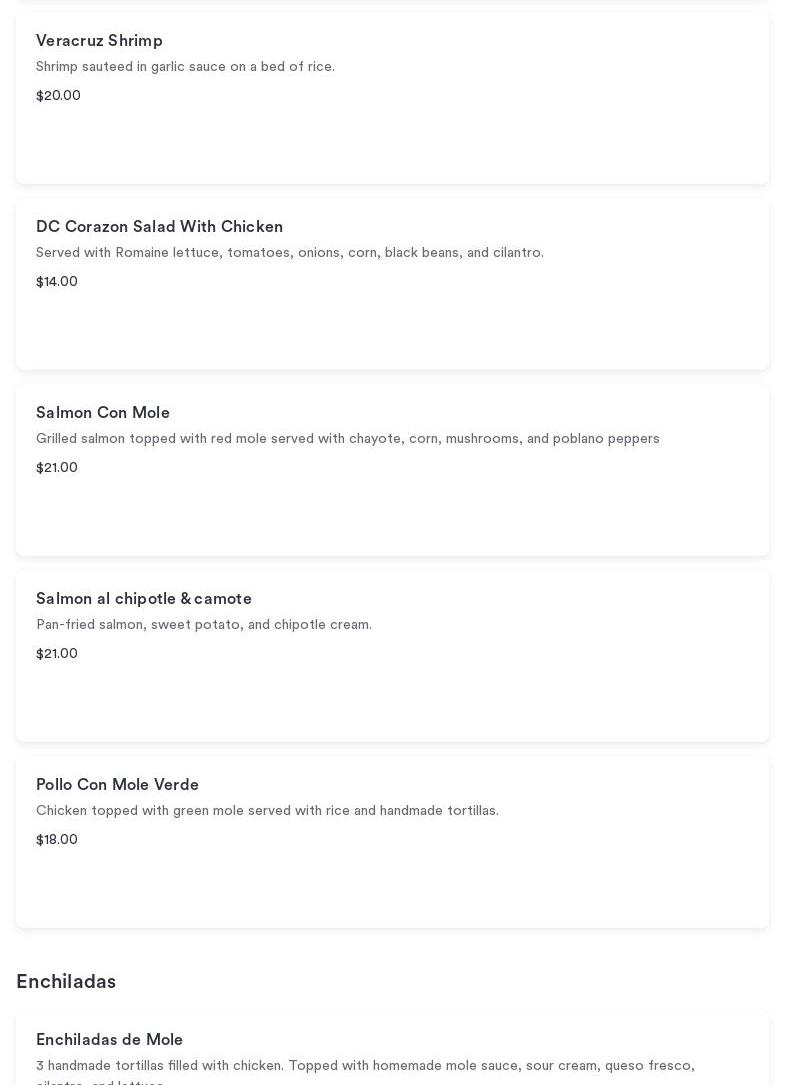This screenshot has width=785, height=1085.
Task: Select the DC Corazon Salad With Chicken title
Action: pos(159,227)
